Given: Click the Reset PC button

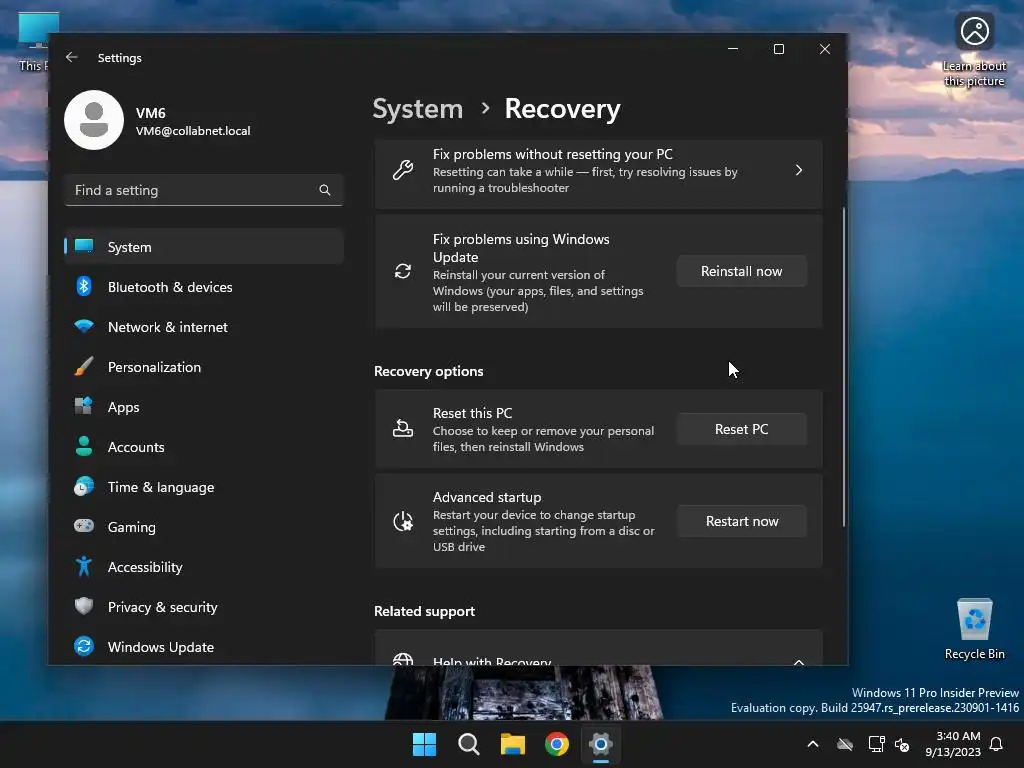Looking at the screenshot, I should (741, 429).
